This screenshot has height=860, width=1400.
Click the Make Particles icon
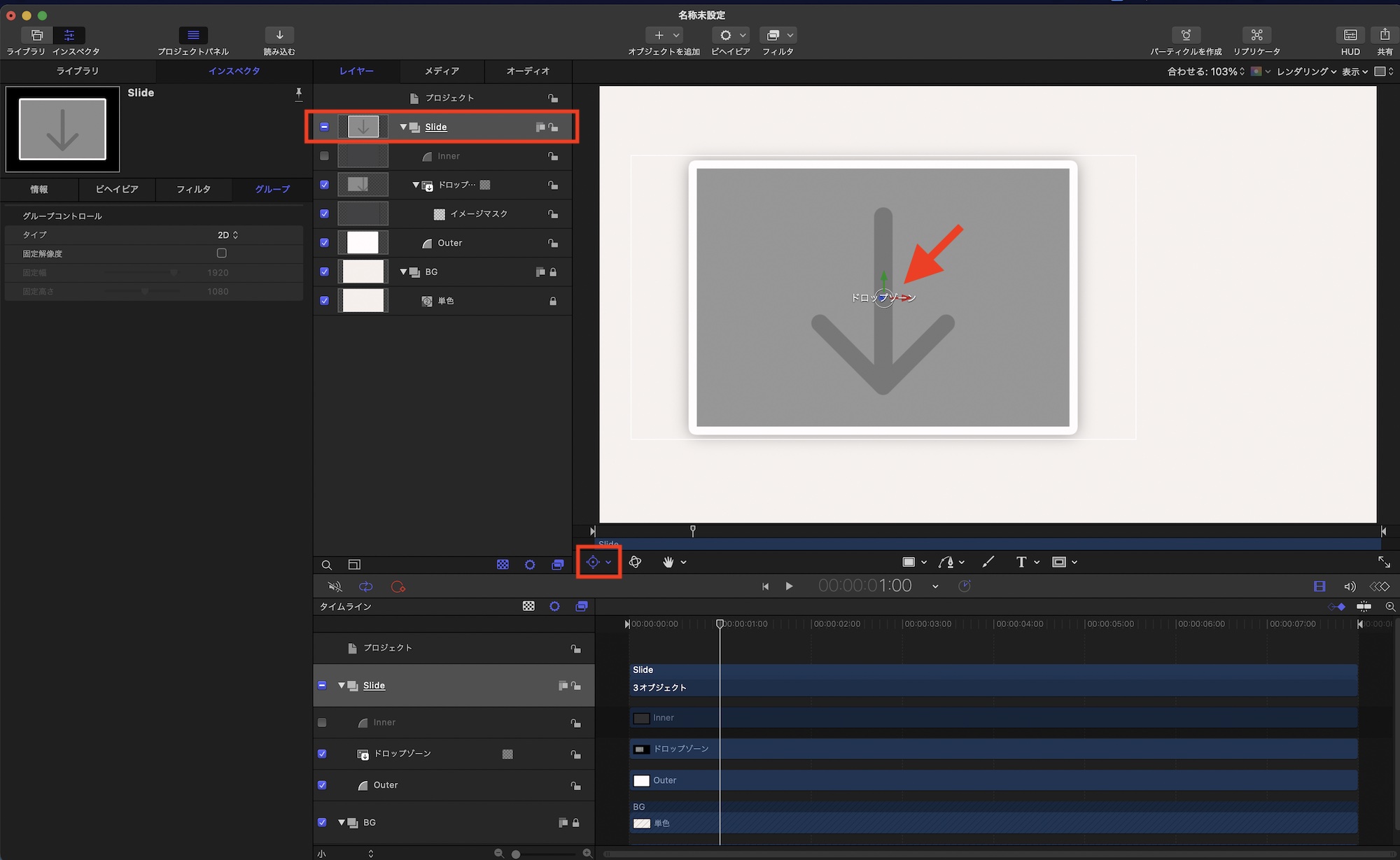point(1186,35)
